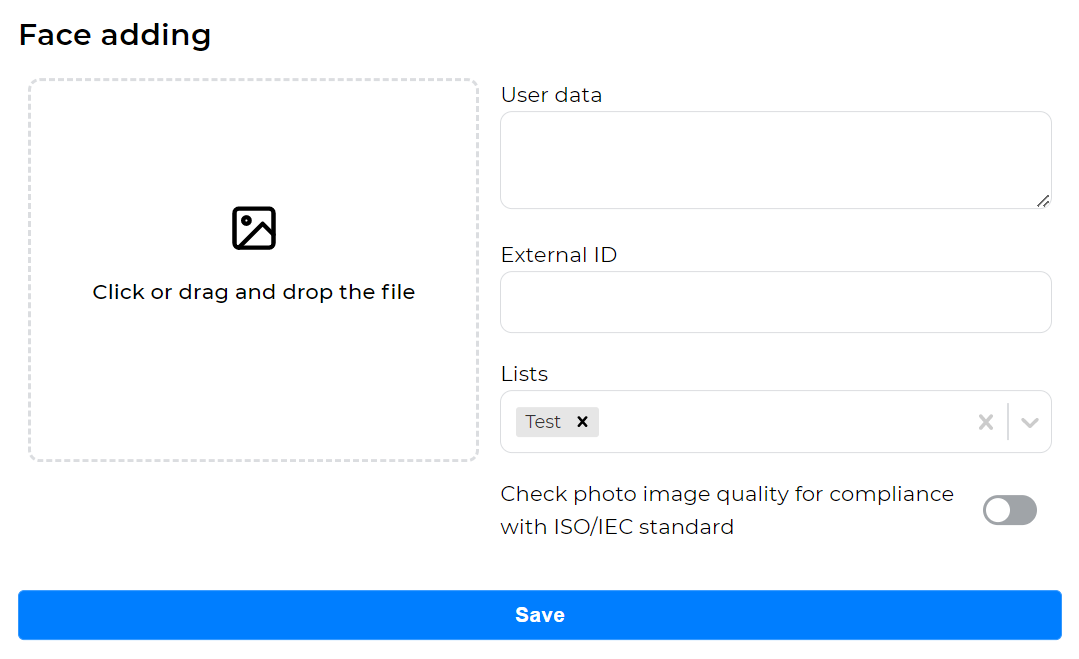Click inside the External ID field
Image resolution: width=1079 pixels, height=659 pixels.
pyautogui.click(x=775, y=301)
